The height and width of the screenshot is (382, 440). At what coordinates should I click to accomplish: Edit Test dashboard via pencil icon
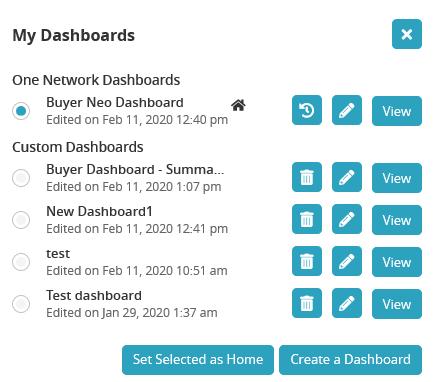point(347,303)
